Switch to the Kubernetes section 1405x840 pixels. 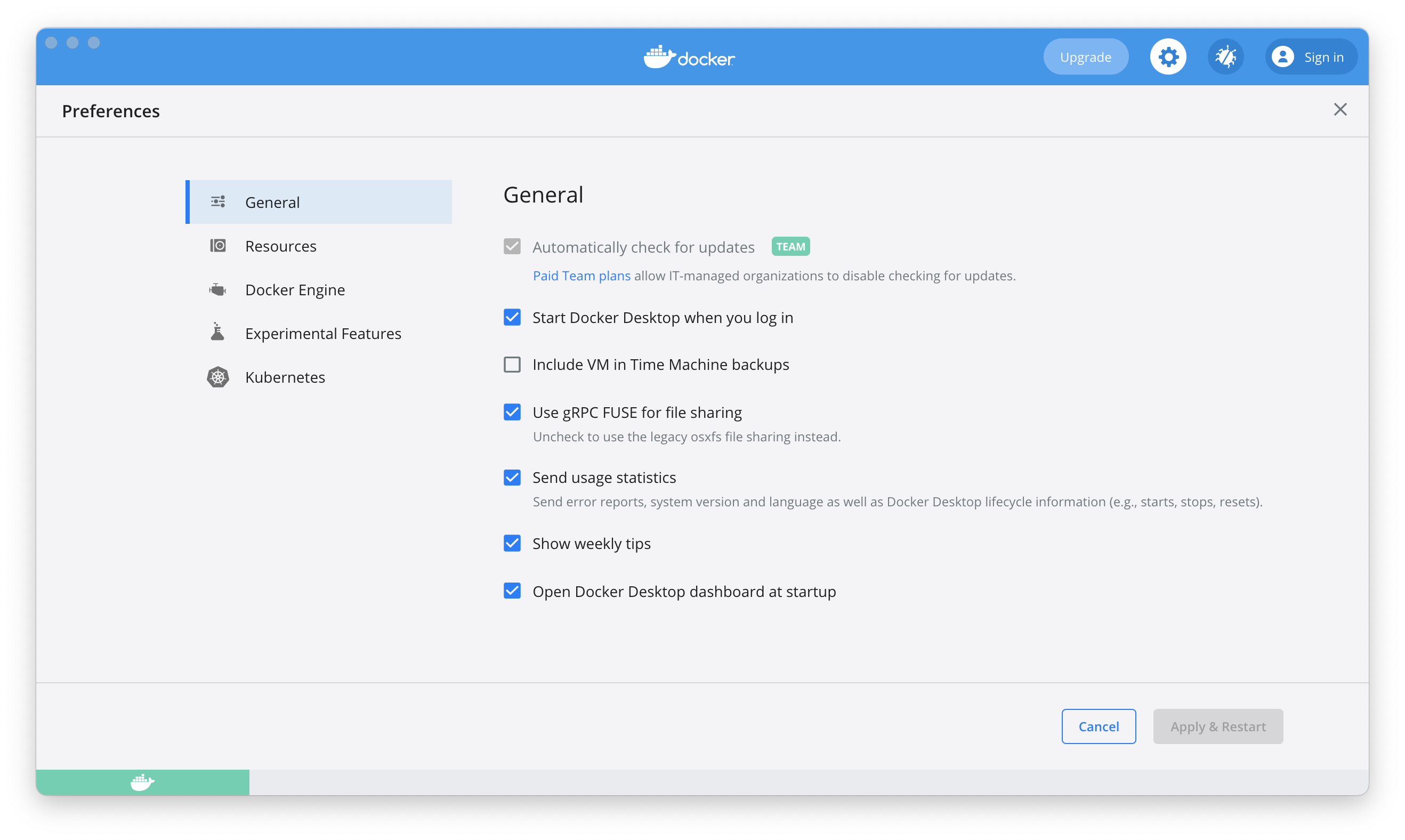tap(285, 377)
